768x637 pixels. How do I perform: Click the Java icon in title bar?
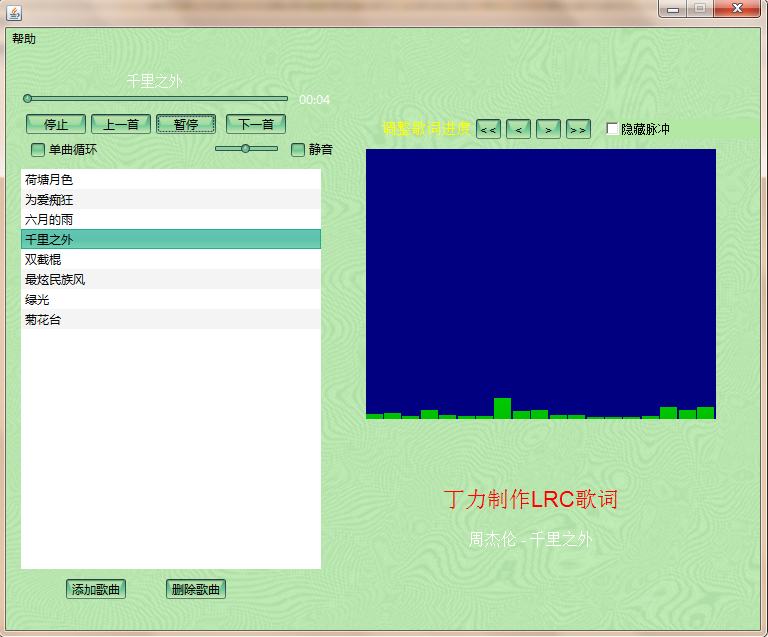tap(14, 13)
